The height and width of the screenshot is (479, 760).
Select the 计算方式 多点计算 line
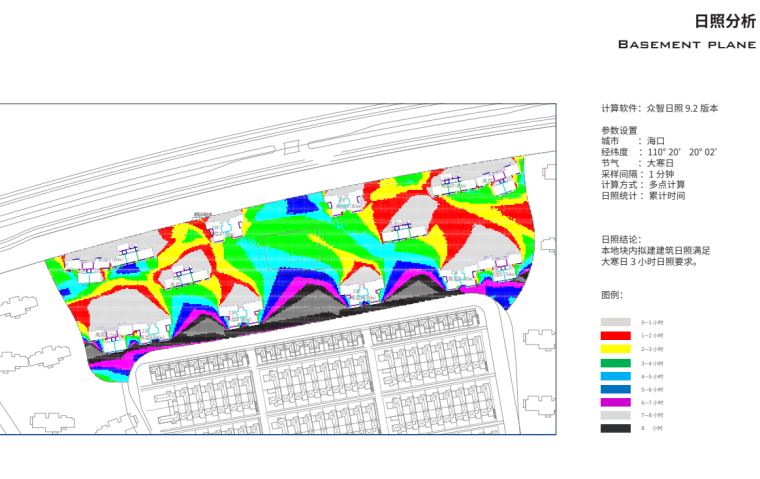tap(643, 185)
